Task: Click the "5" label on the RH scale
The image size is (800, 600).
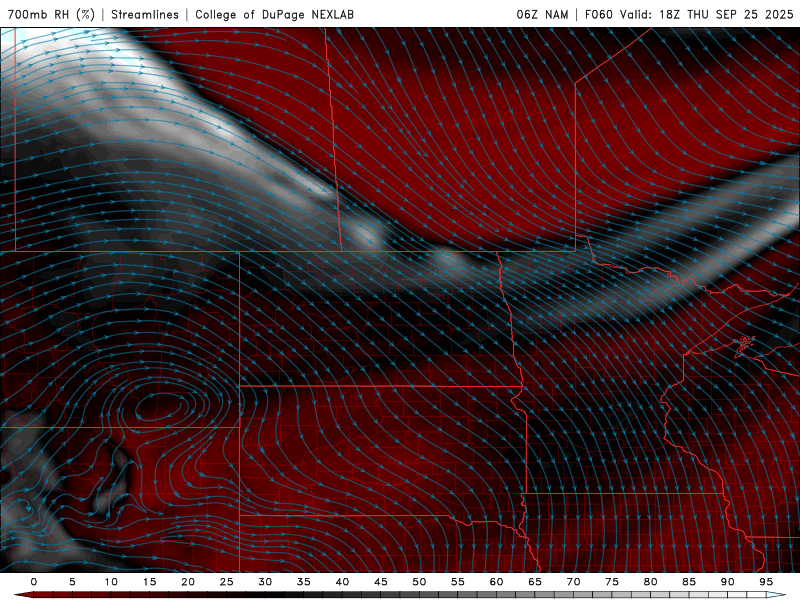Action: tap(72, 582)
